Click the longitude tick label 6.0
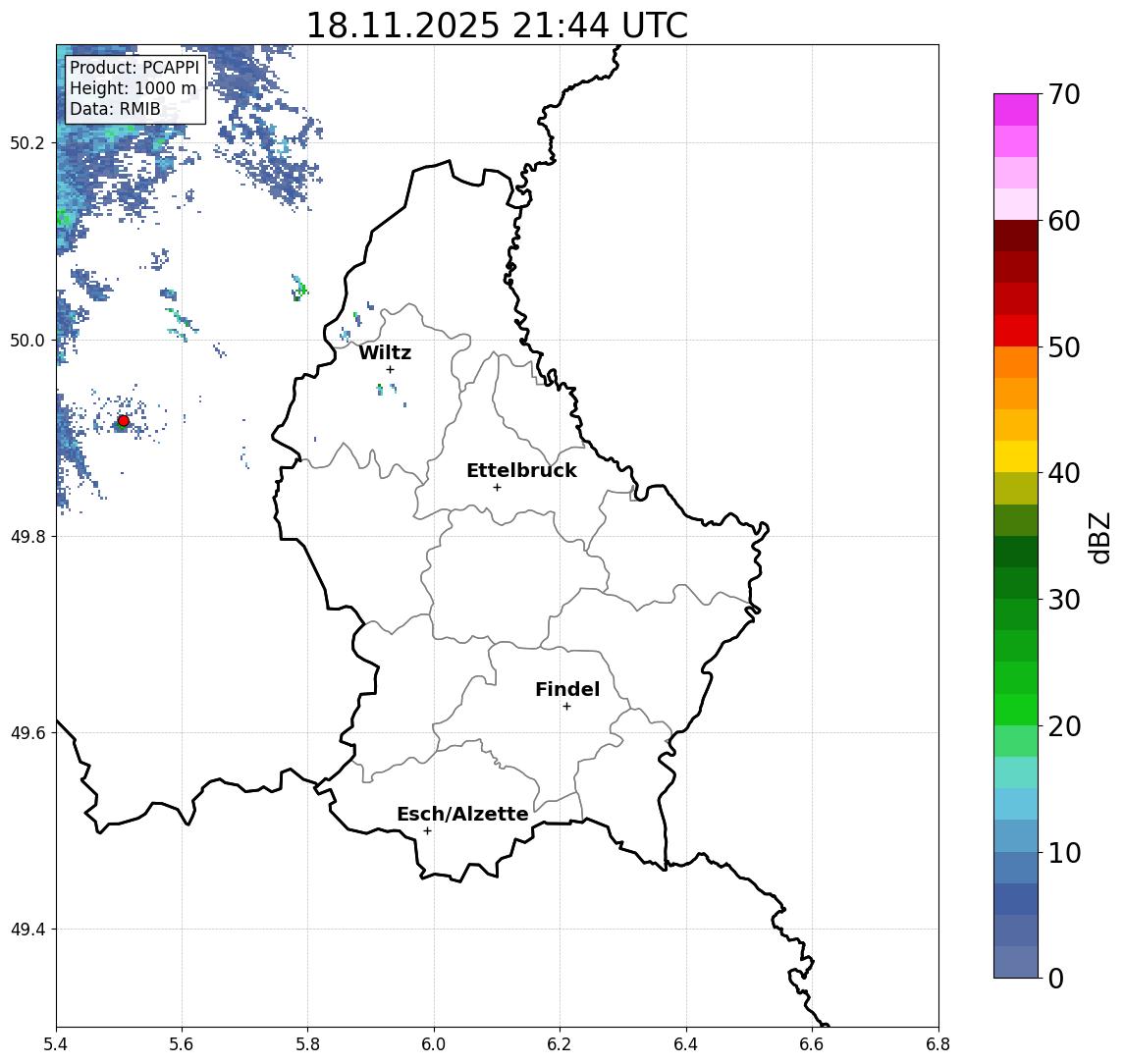Image resolution: width=1124 pixels, height=1064 pixels. point(434,1044)
